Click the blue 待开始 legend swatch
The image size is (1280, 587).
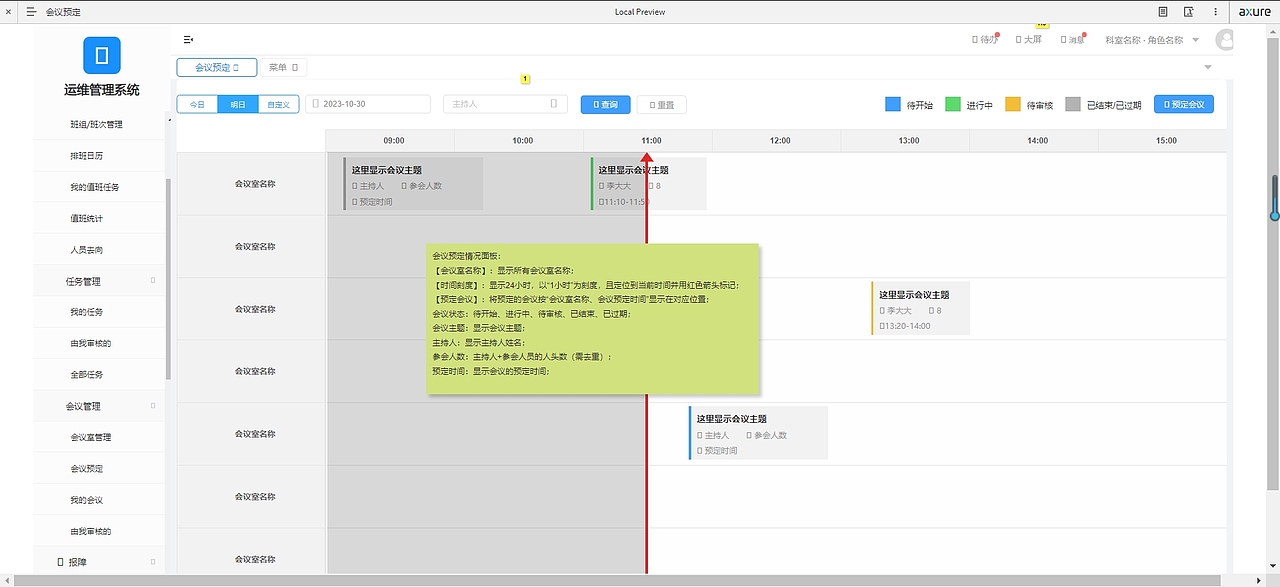tap(893, 104)
